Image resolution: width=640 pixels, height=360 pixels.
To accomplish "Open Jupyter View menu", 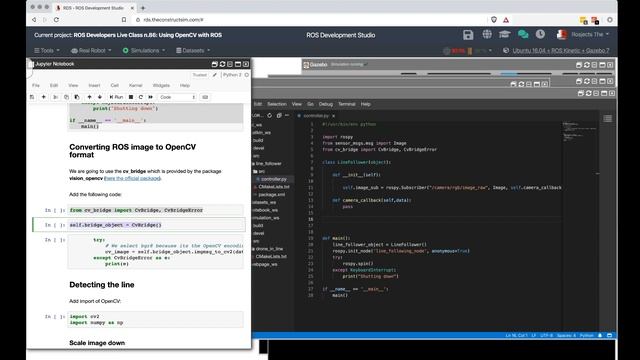I will click(73, 85).
